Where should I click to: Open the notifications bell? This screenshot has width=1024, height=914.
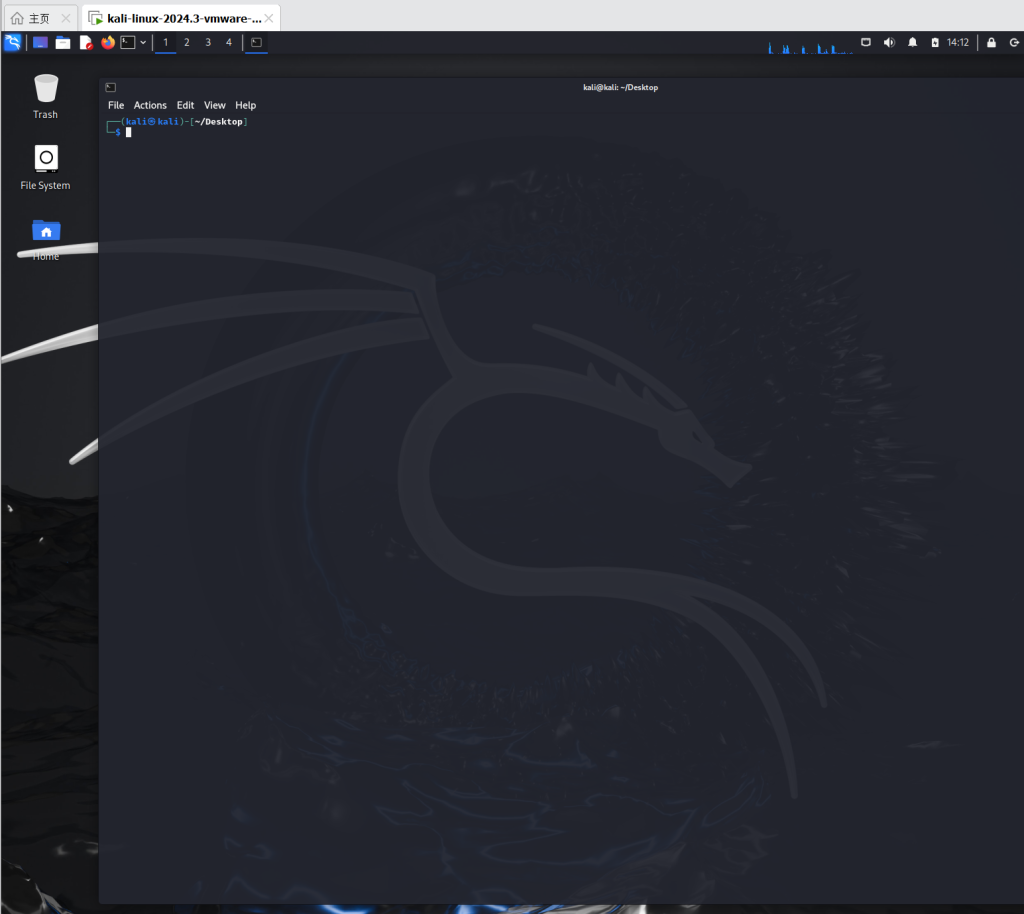[912, 42]
